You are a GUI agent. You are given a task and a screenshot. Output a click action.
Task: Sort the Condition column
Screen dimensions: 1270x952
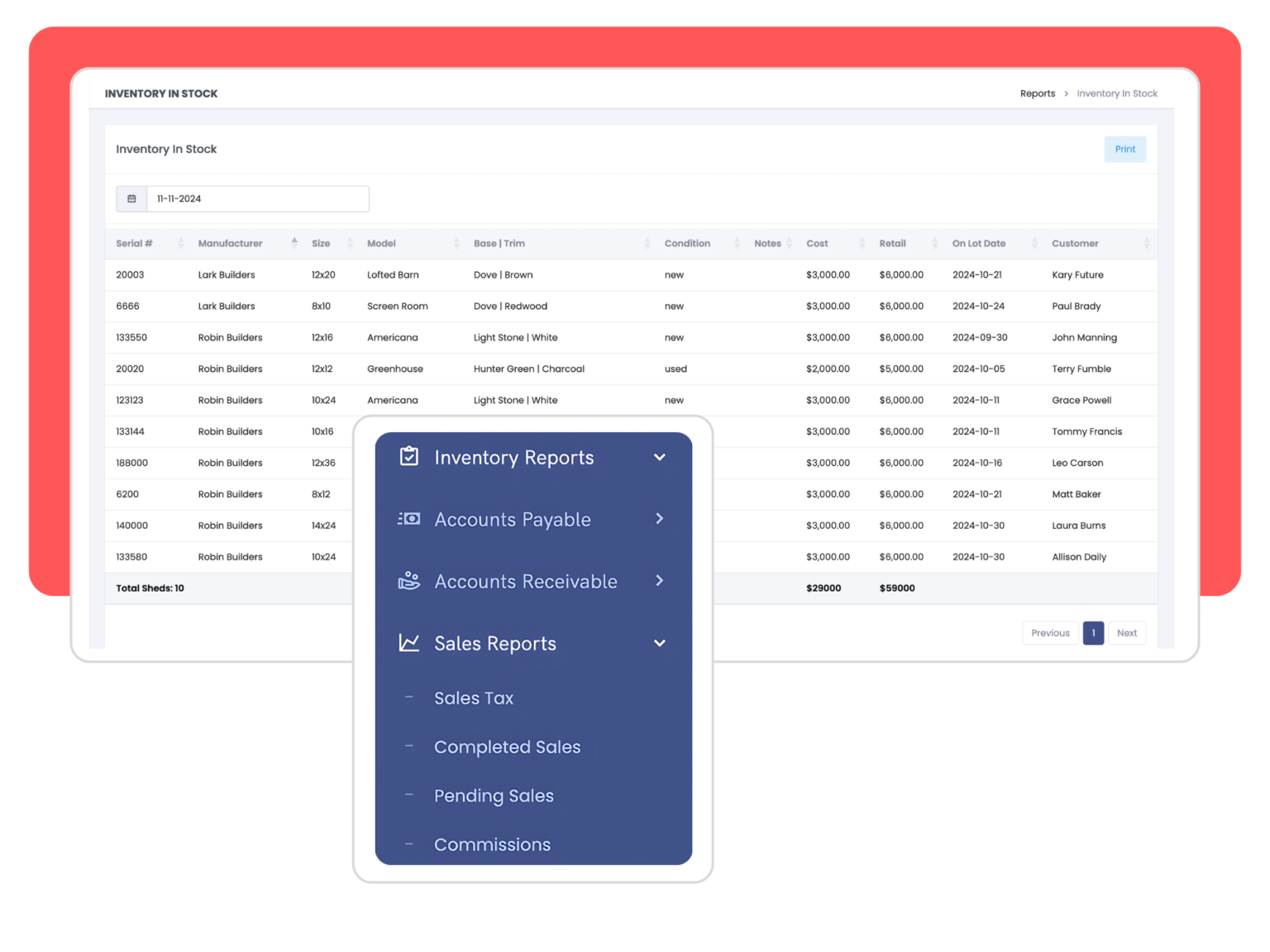click(737, 244)
